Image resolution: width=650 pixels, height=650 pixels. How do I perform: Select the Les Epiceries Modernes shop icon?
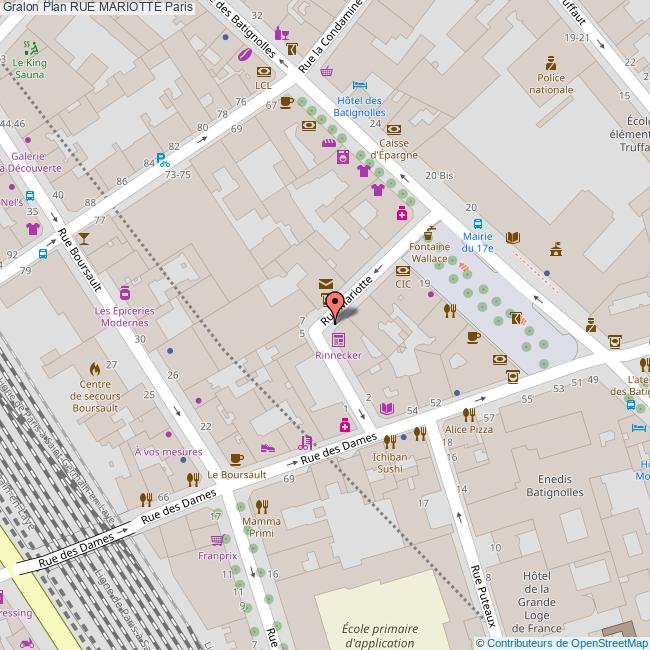125,294
